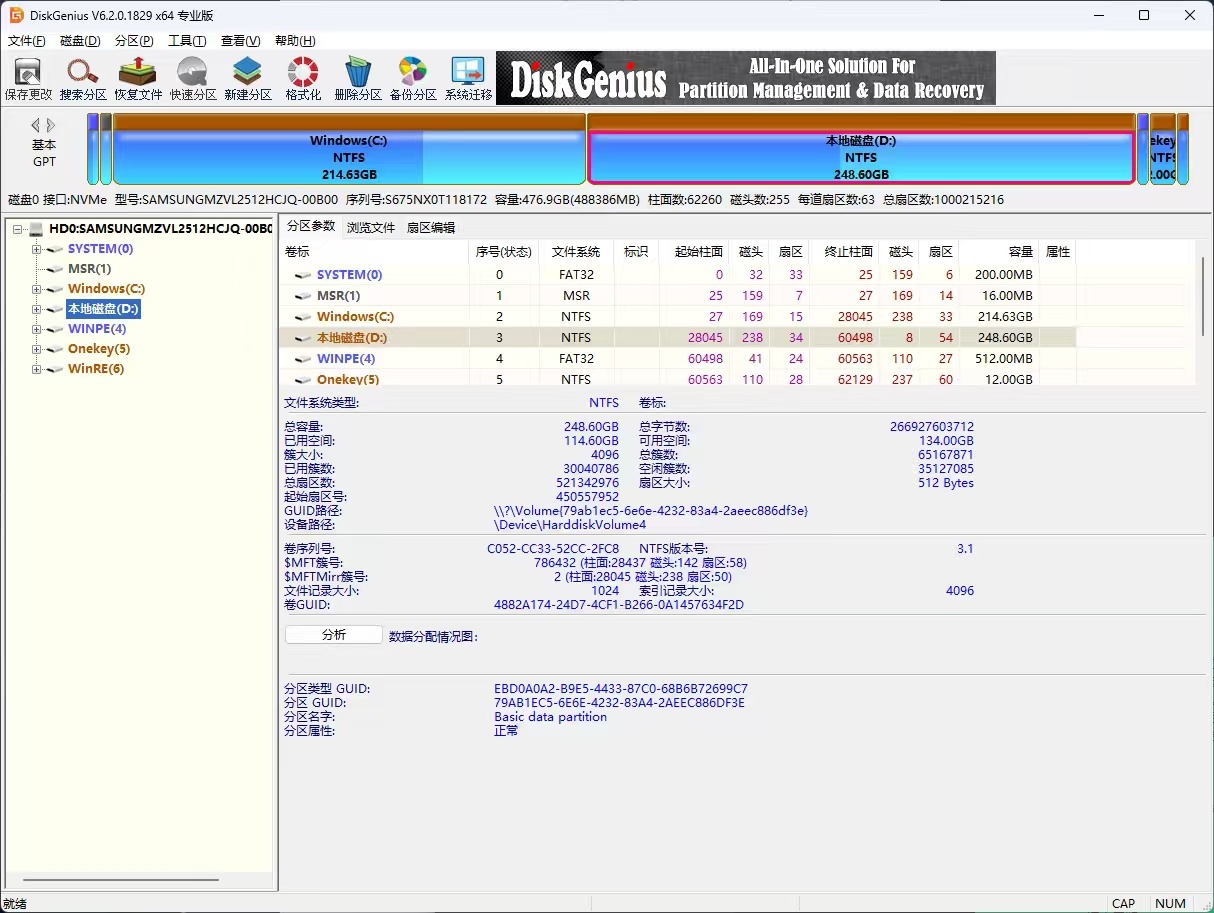This screenshot has height=913, width=1214.
Task: Click the drive icon beside MSR(1) in table
Action: coord(303,296)
